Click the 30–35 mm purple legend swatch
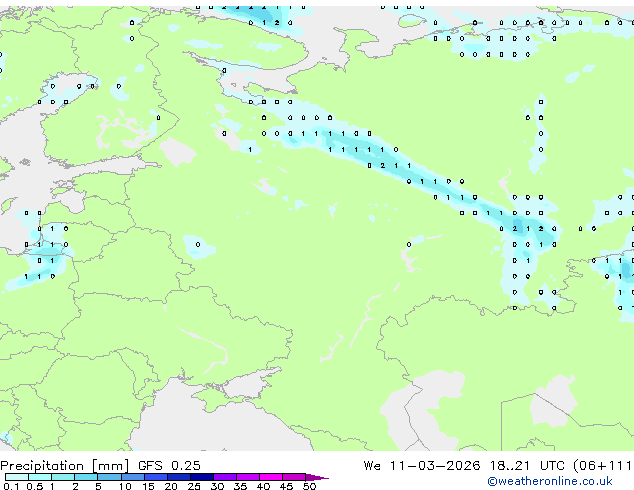Image resolution: width=634 pixels, height=490 pixels. 225,477
